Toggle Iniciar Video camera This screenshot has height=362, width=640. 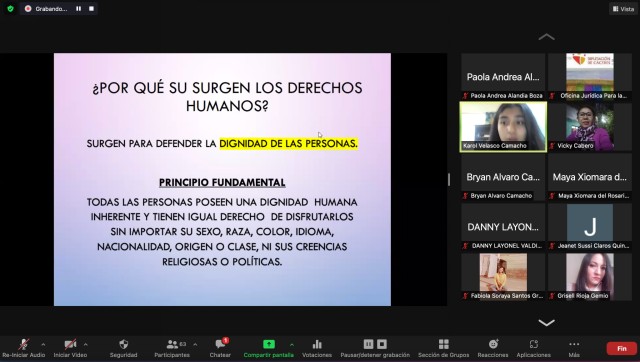[x=70, y=344]
